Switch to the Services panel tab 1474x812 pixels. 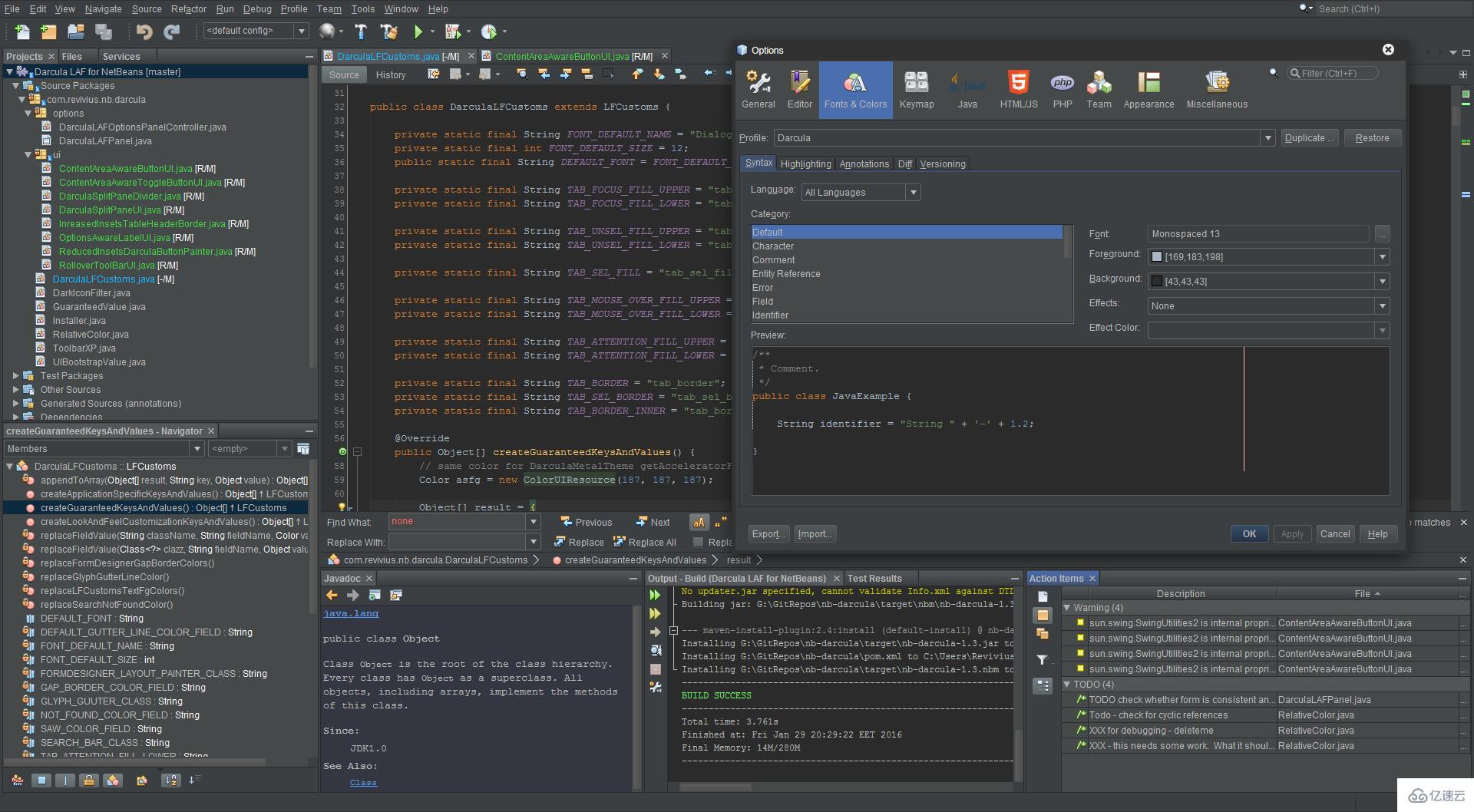[121, 57]
